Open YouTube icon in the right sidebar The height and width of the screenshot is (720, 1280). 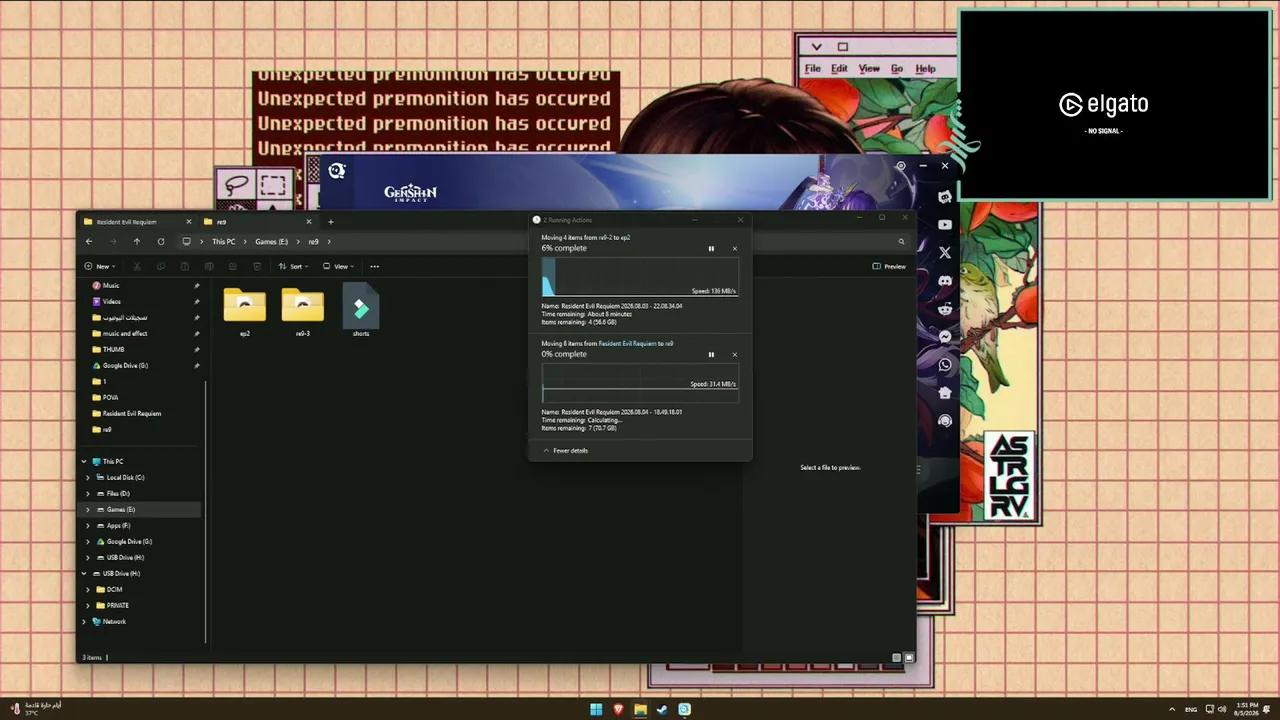pos(945,225)
